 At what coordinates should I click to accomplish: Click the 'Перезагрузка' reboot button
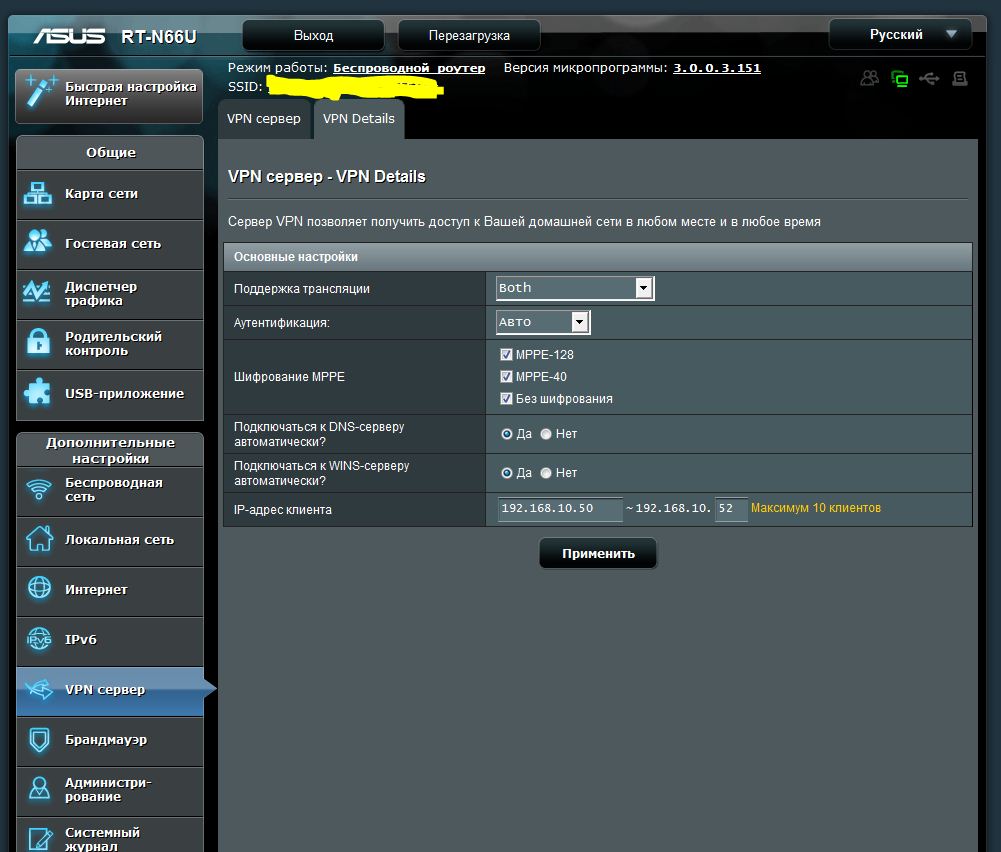pyautogui.click(x=469, y=36)
